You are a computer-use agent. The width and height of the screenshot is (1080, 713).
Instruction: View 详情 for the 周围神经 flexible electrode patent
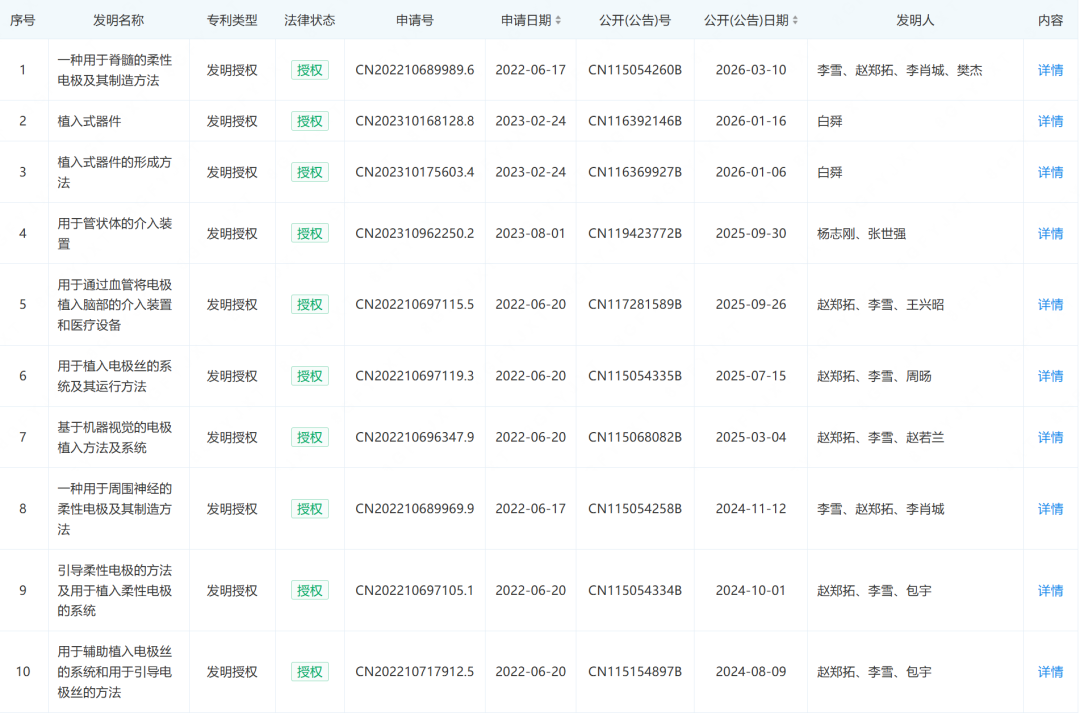pos(1050,509)
